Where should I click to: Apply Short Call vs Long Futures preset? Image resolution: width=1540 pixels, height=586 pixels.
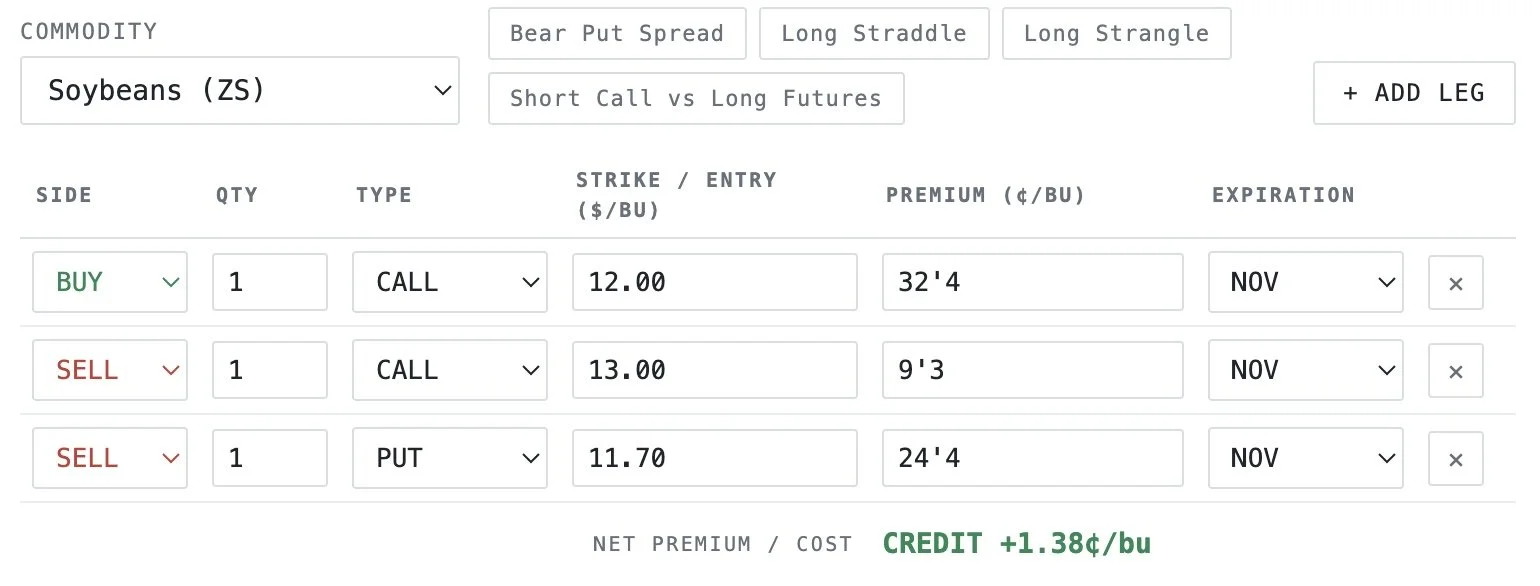(696, 98)
